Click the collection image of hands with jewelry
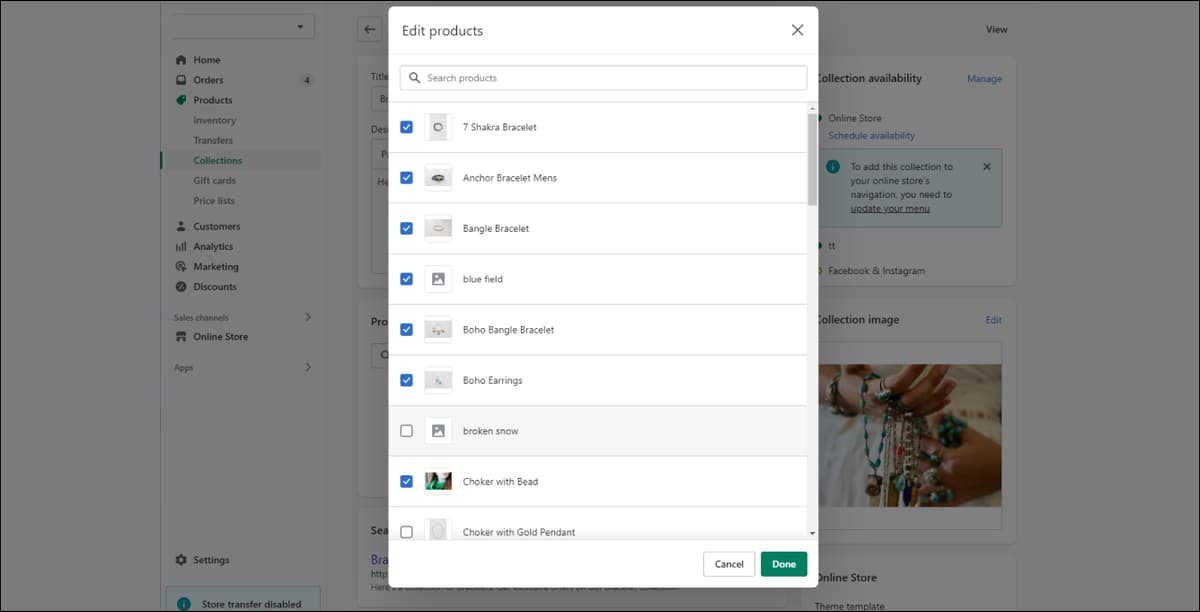The width and height of the screenshot is (1200, 612). (910, 436)
